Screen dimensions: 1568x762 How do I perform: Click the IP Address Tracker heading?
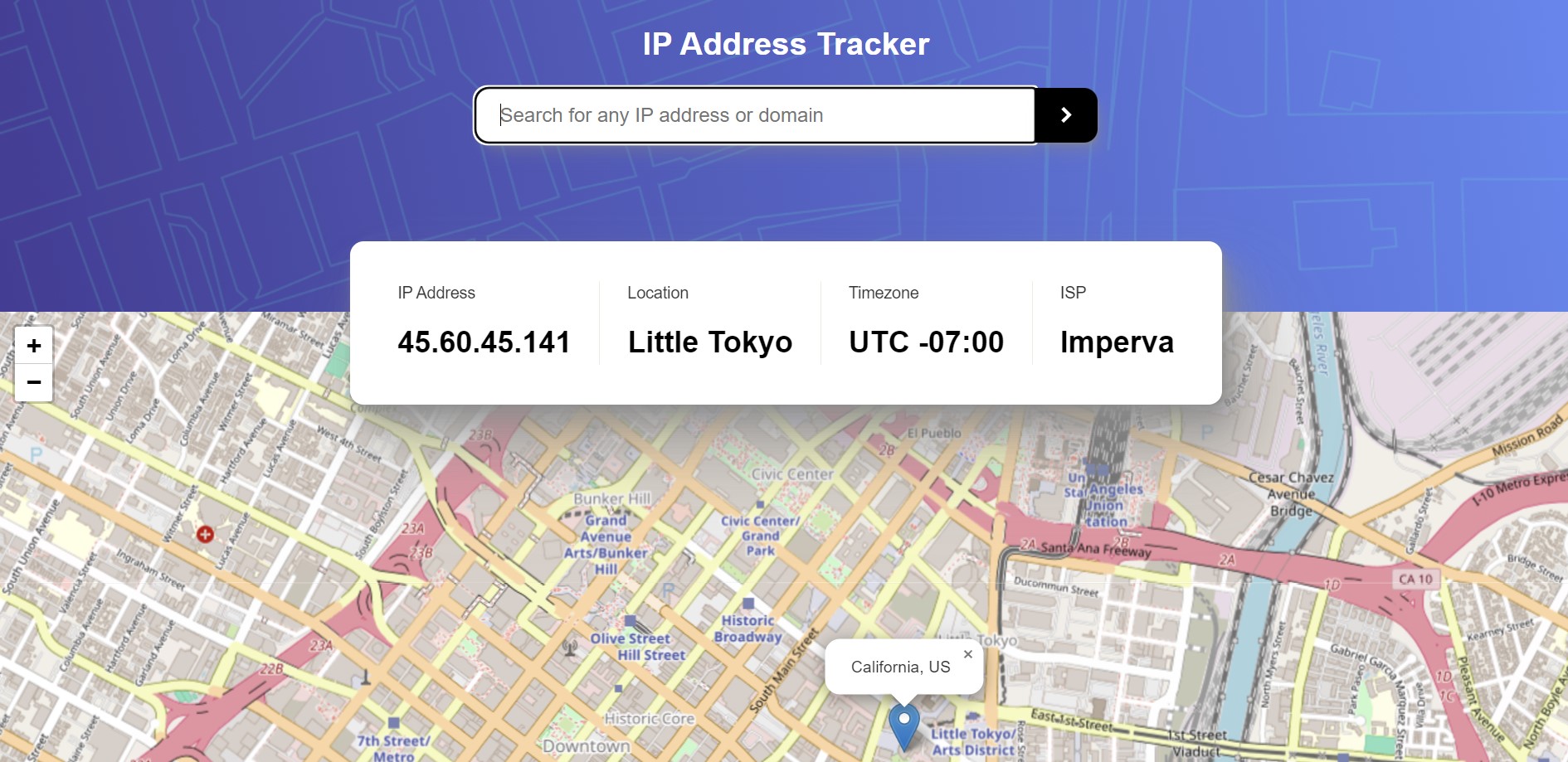785,44
